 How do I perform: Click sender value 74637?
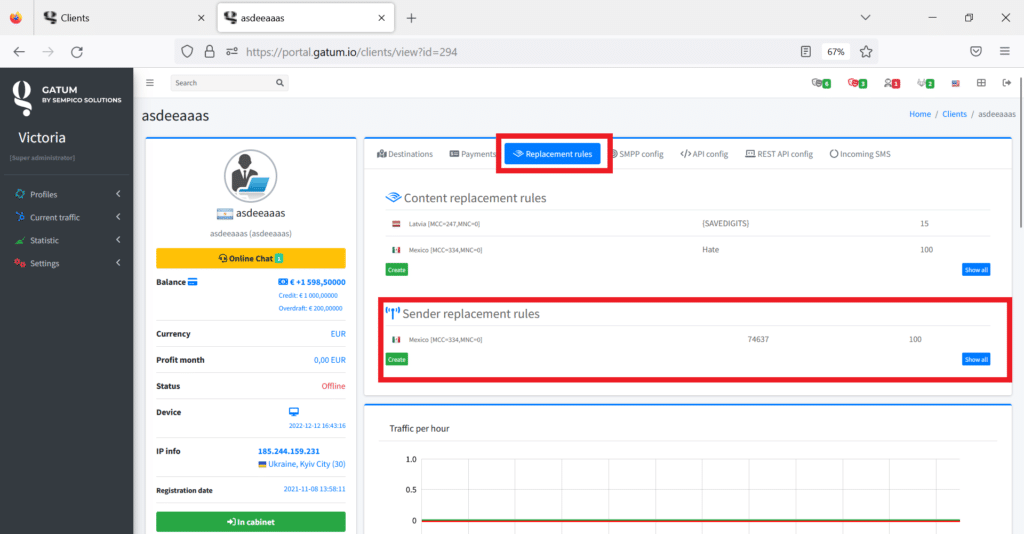(x=758, y=339)
